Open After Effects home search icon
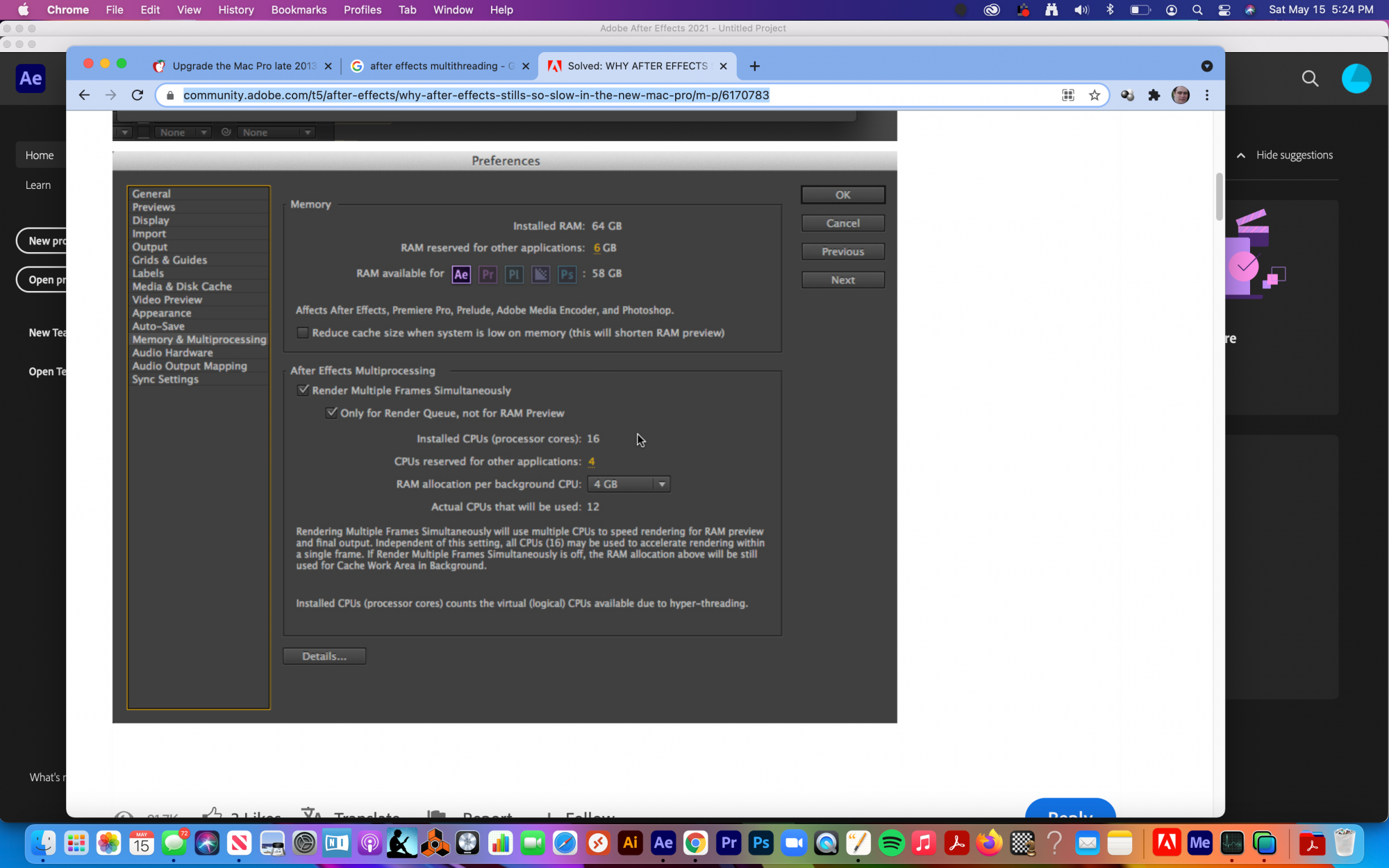Image resolution: width=1389 pixels, height=868 pixels. click(1310, 78)
